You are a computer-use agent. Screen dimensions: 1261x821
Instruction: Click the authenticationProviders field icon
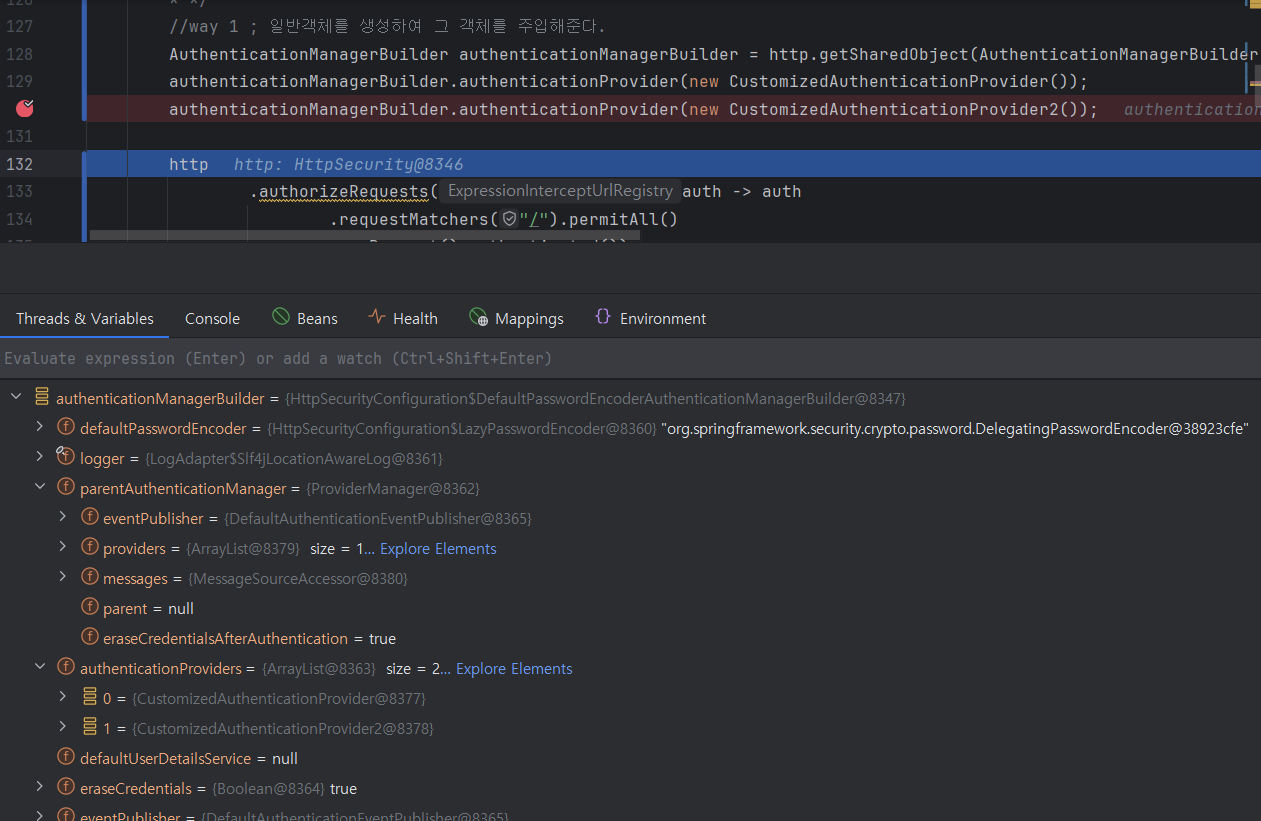coord(66,668)
